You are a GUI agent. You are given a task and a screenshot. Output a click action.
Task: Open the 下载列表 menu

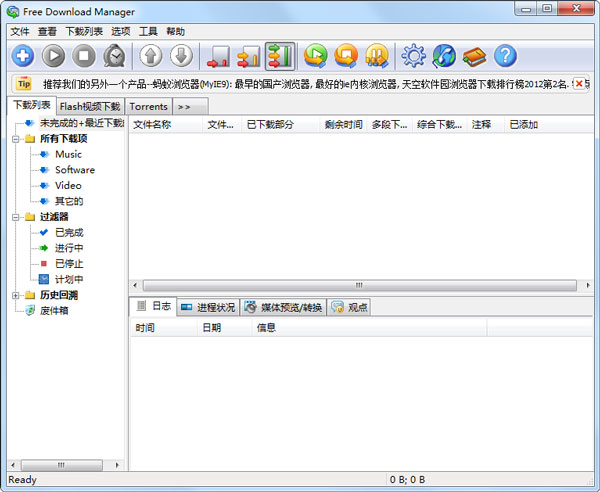(84, 31)
